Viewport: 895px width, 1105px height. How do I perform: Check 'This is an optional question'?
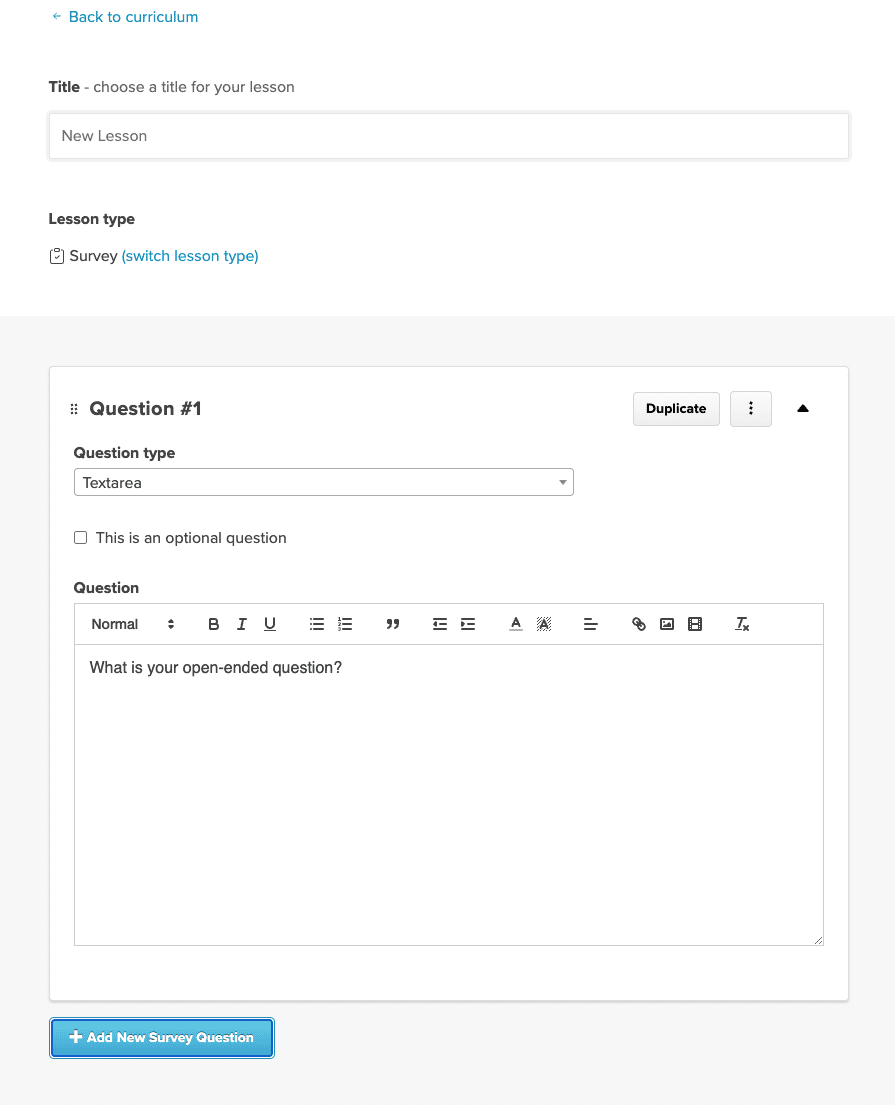tap(81, 538)
